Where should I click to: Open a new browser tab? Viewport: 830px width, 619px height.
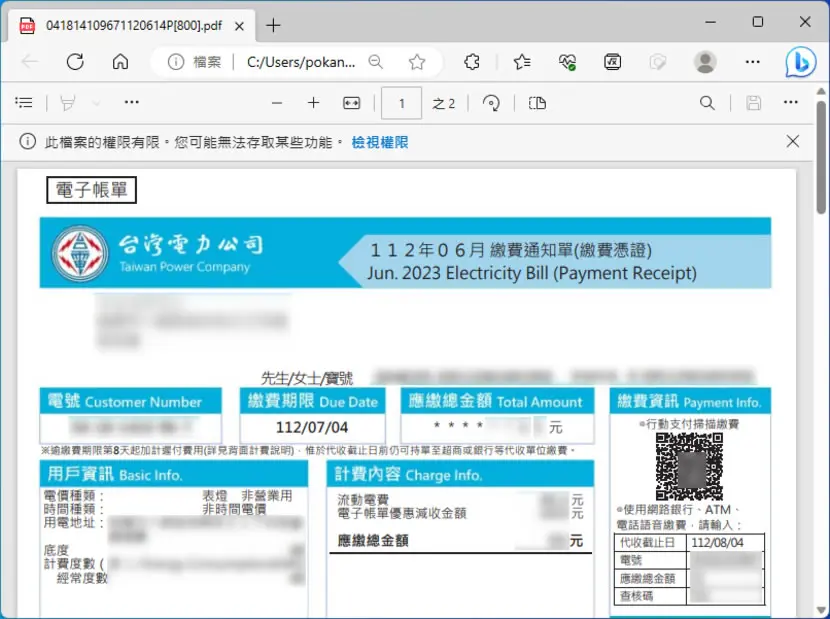click(273, 25)
